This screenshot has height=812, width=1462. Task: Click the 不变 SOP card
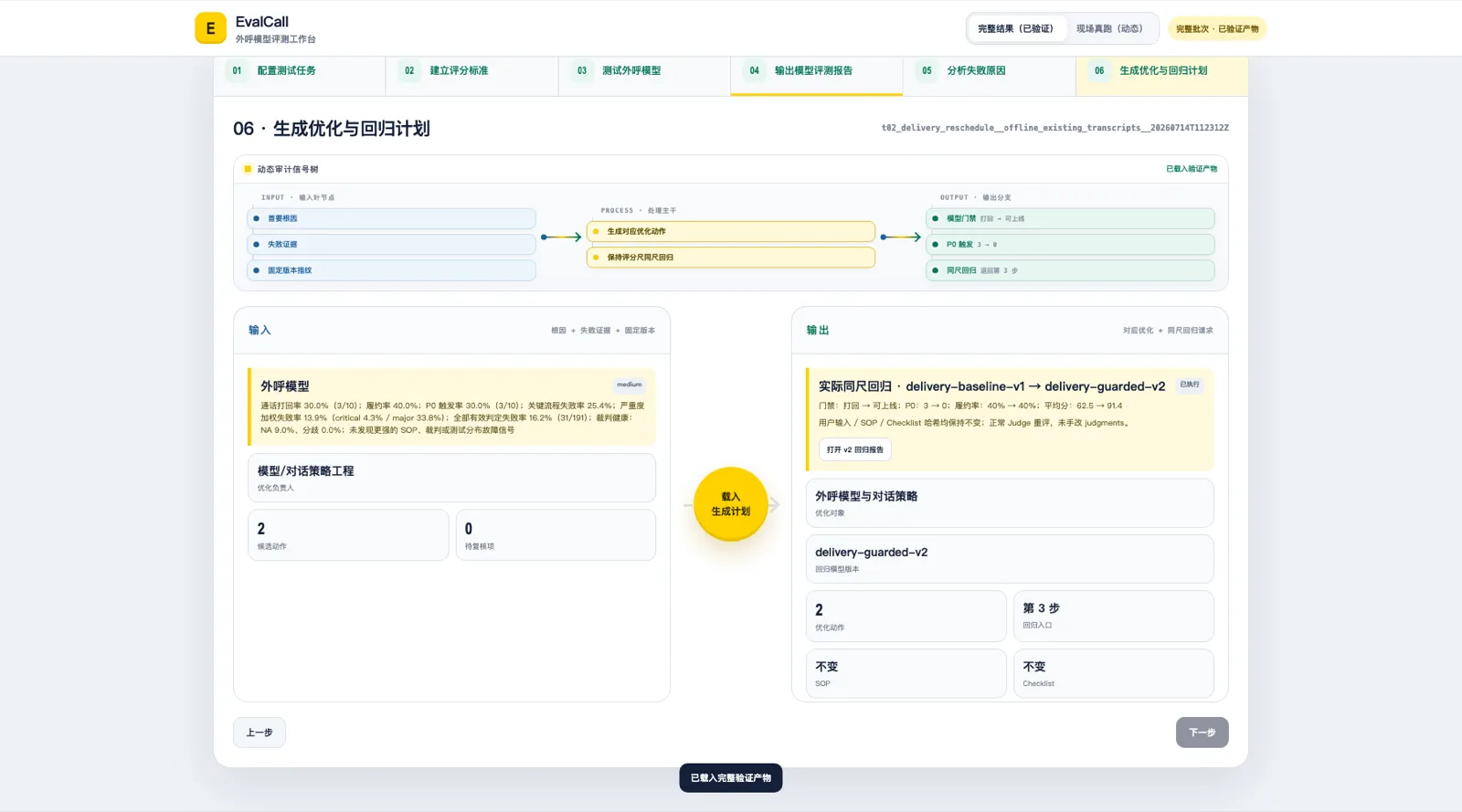pos(906,674)
